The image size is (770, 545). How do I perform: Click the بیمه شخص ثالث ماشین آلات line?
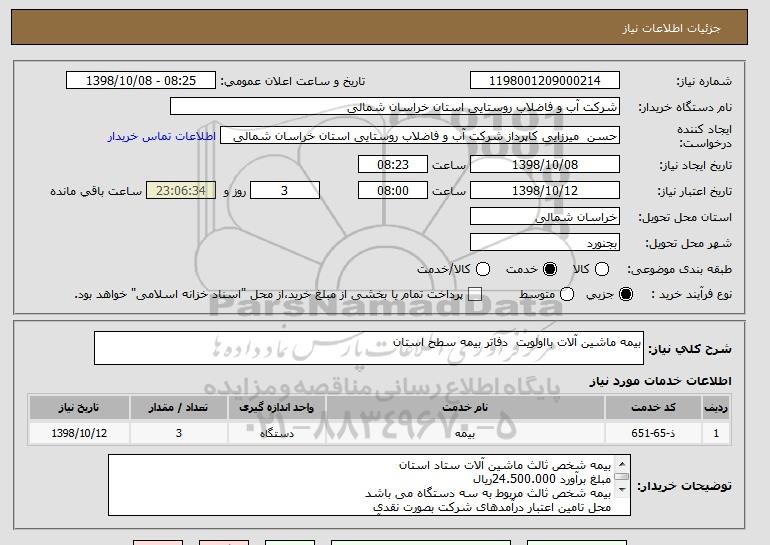click(505, 465)
